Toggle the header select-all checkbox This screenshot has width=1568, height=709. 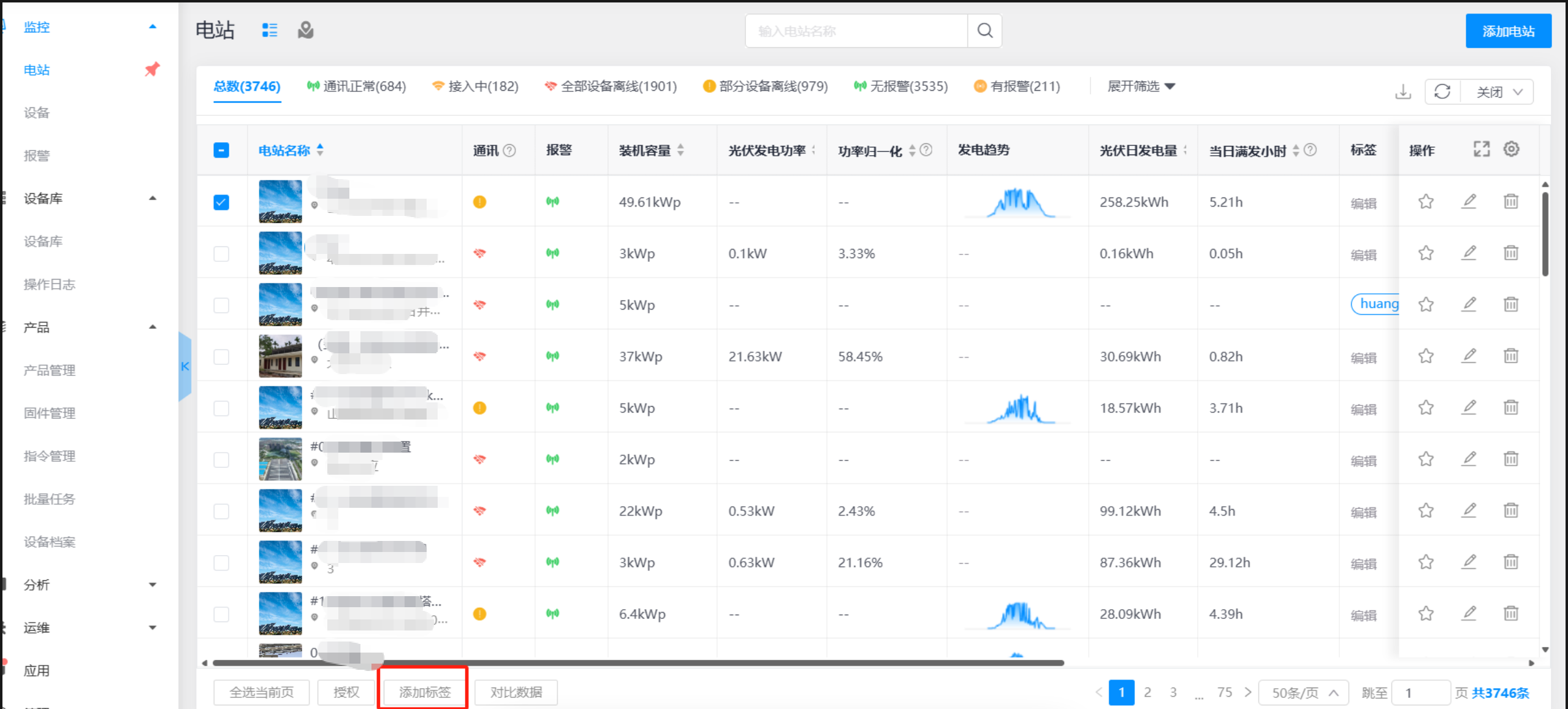(x=221, y=150)
